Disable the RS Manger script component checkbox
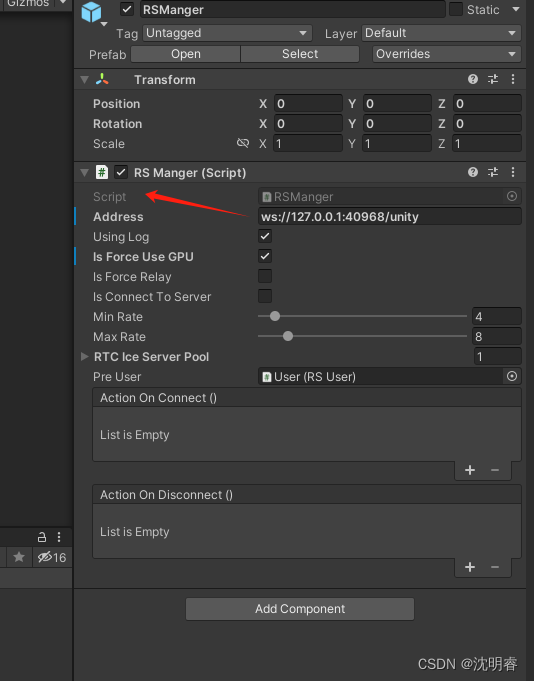The height and width of the screenshot is (681, 534). click(121, 172)
